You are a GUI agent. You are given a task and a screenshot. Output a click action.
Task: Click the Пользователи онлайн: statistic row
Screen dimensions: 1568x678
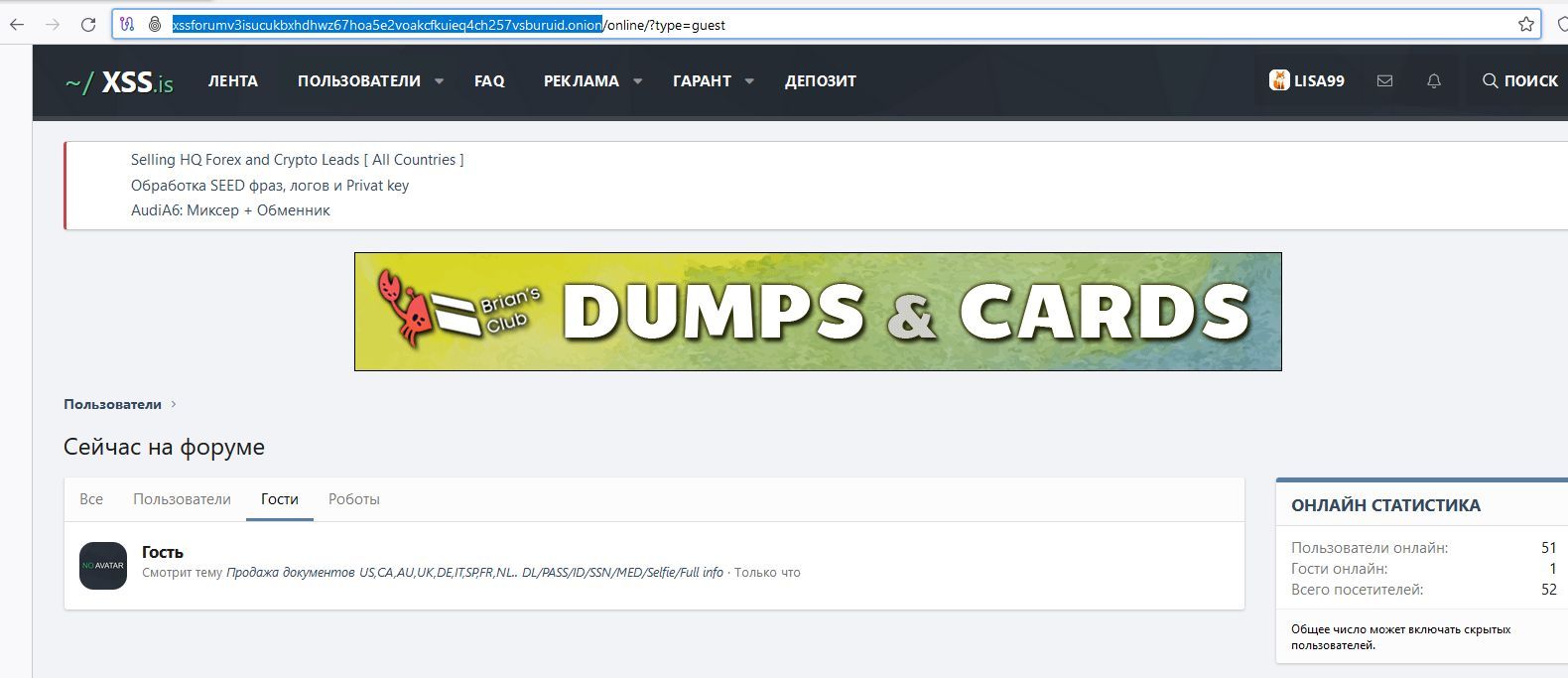tap(1424, 548)
